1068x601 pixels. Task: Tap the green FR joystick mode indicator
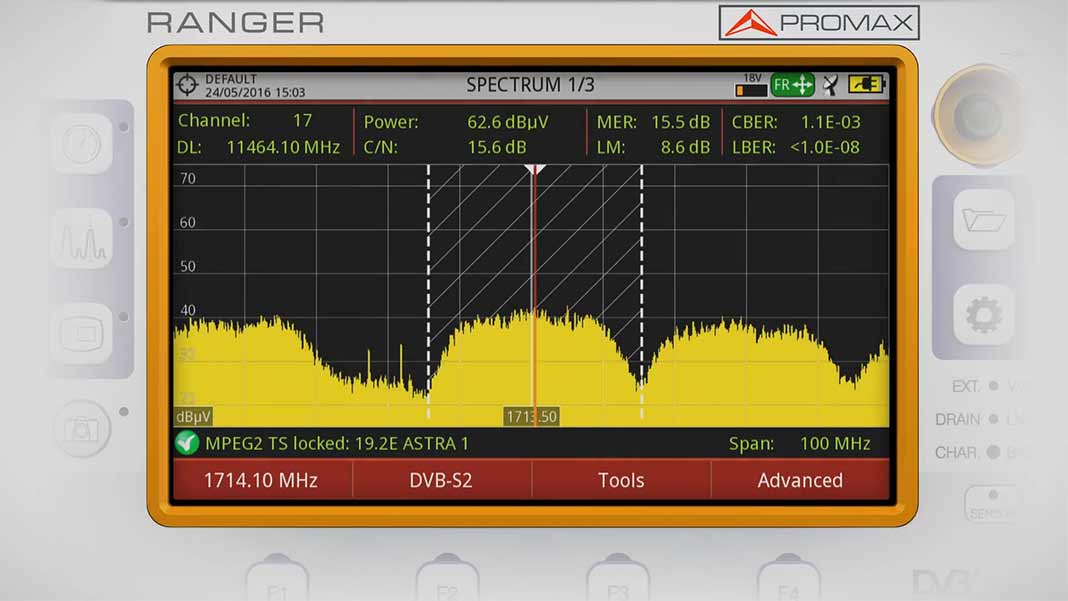click(x=793, y=86)
